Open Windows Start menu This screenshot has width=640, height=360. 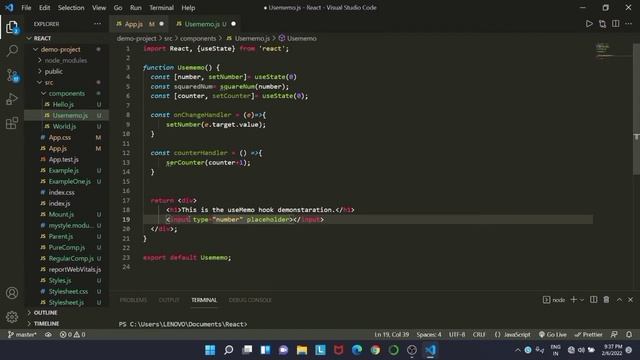pyautogui.click(x=210, y=350)
